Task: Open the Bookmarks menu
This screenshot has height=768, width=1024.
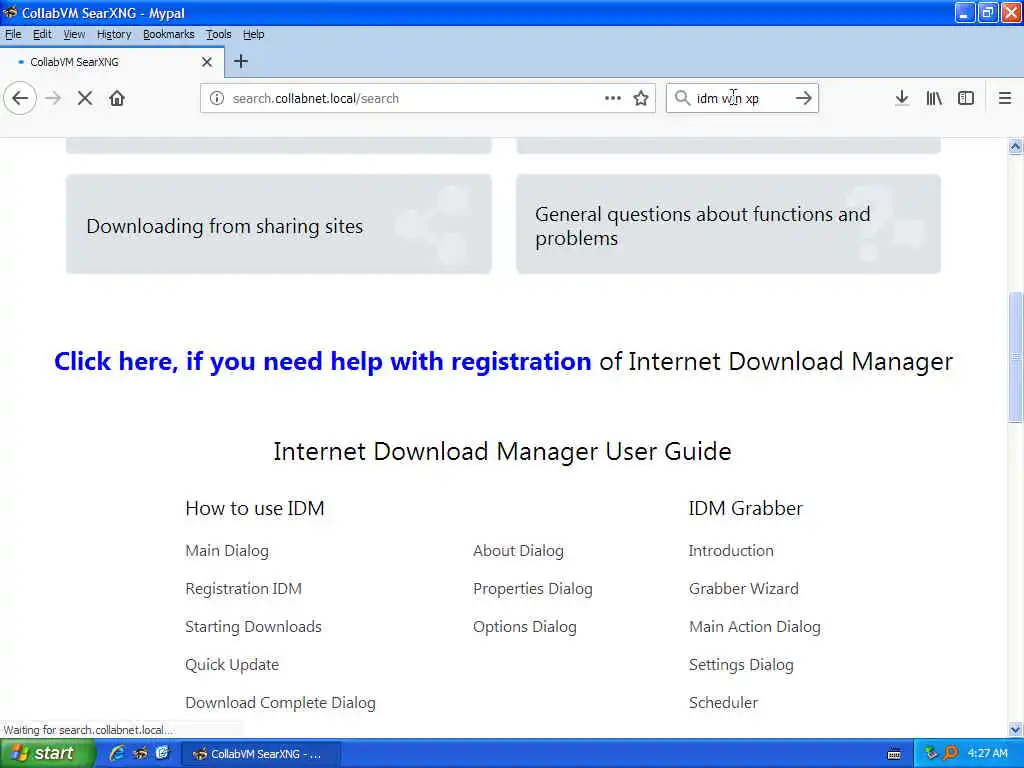Action: [168, 35]
